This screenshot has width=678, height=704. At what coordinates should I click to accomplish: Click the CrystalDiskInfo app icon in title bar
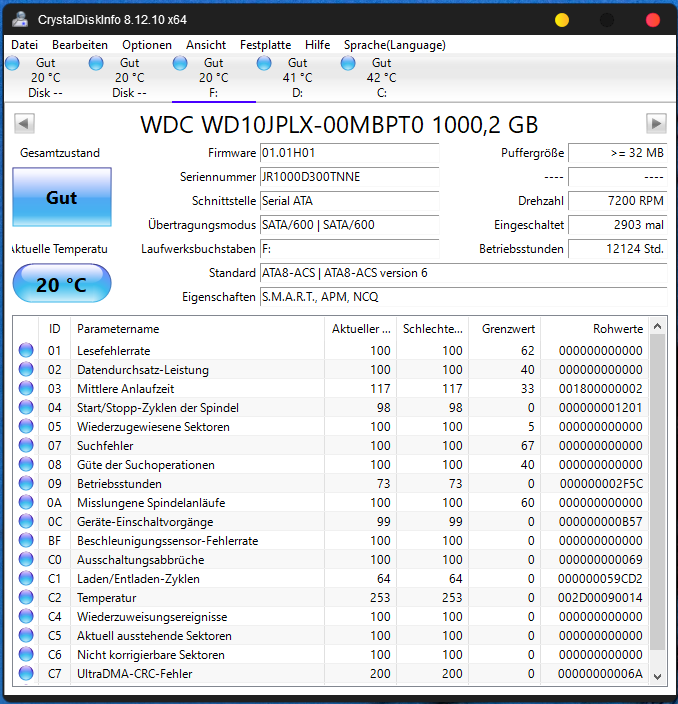click(x=19, y=19)
